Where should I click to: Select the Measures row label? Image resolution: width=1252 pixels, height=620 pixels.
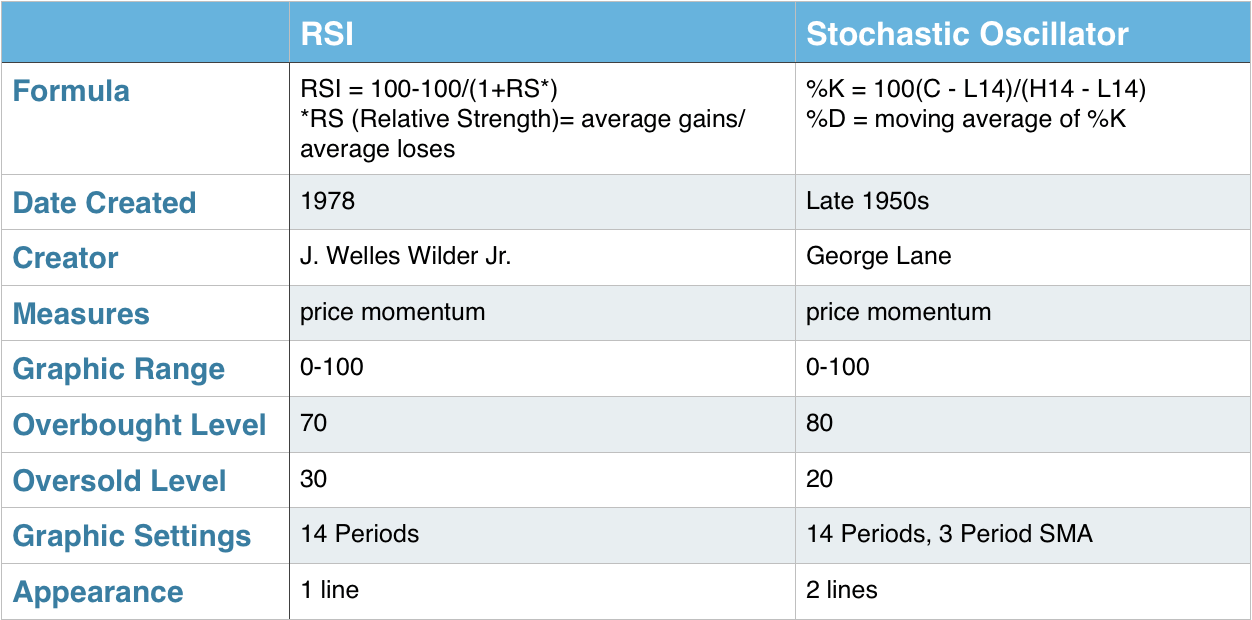[x=81, y=314]
